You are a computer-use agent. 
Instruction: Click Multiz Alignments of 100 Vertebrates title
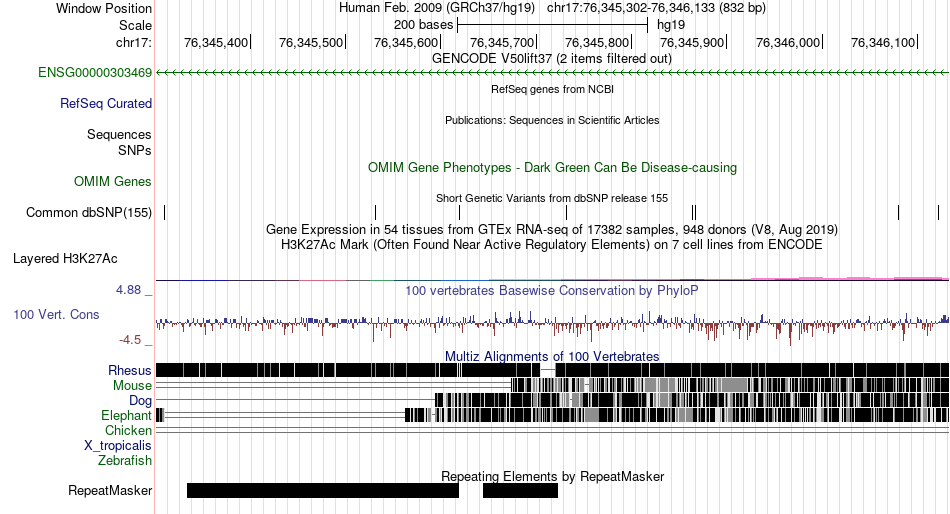point(552,356)
